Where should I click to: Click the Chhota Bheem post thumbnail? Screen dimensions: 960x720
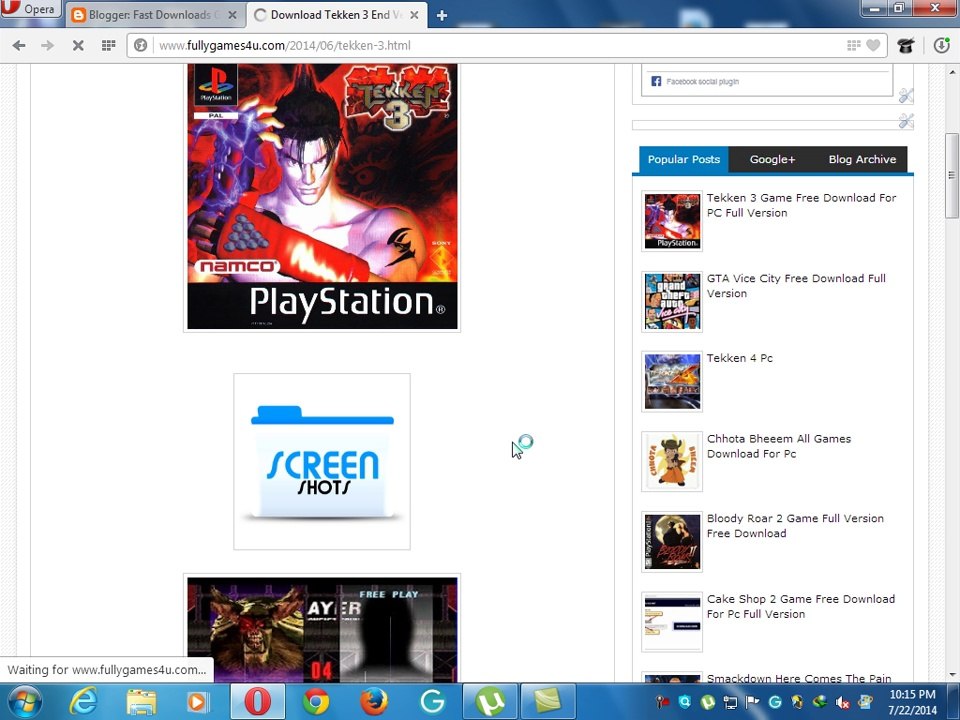click(672, 462)
